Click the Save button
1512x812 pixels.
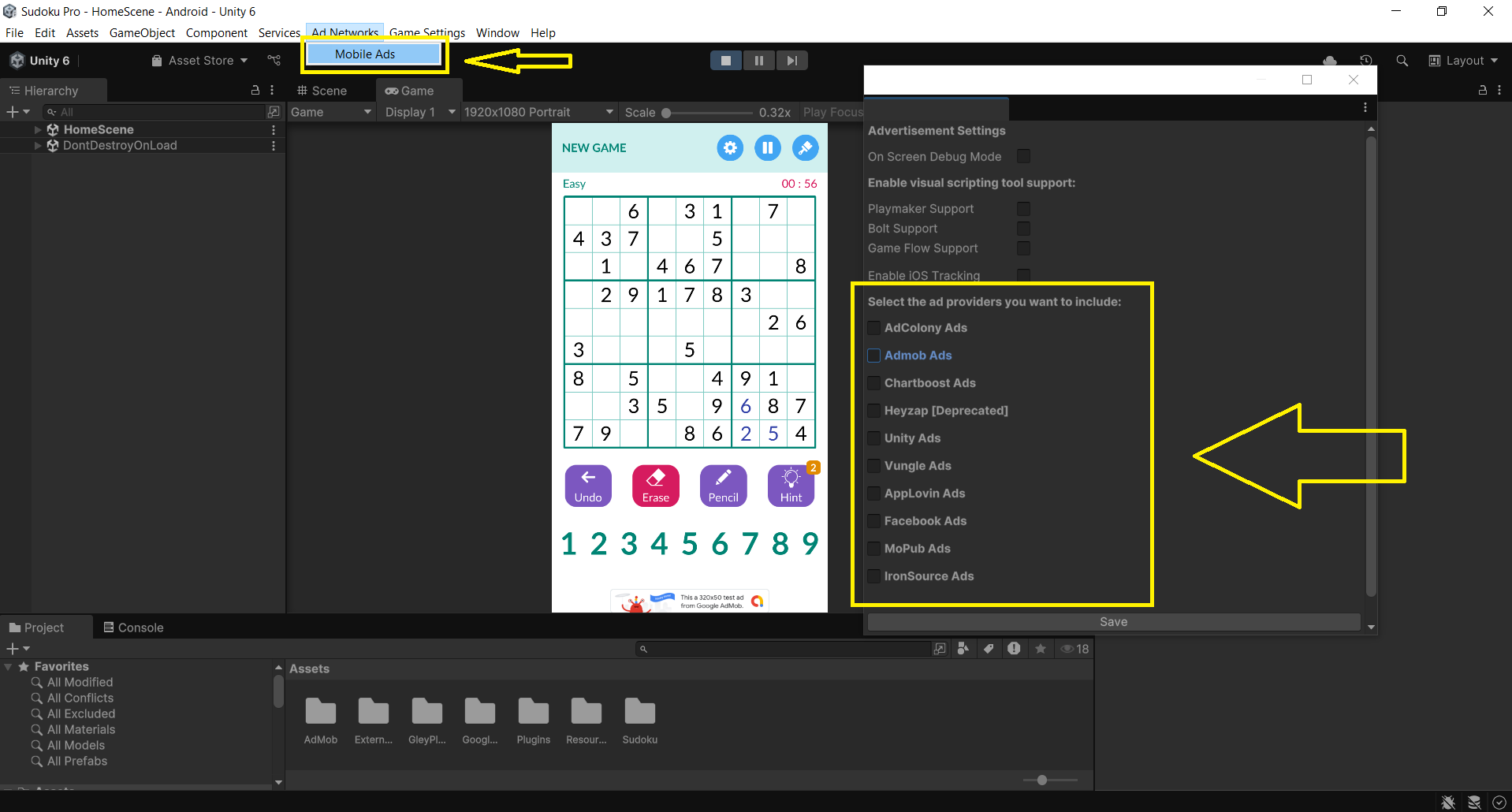[1113, 622]
